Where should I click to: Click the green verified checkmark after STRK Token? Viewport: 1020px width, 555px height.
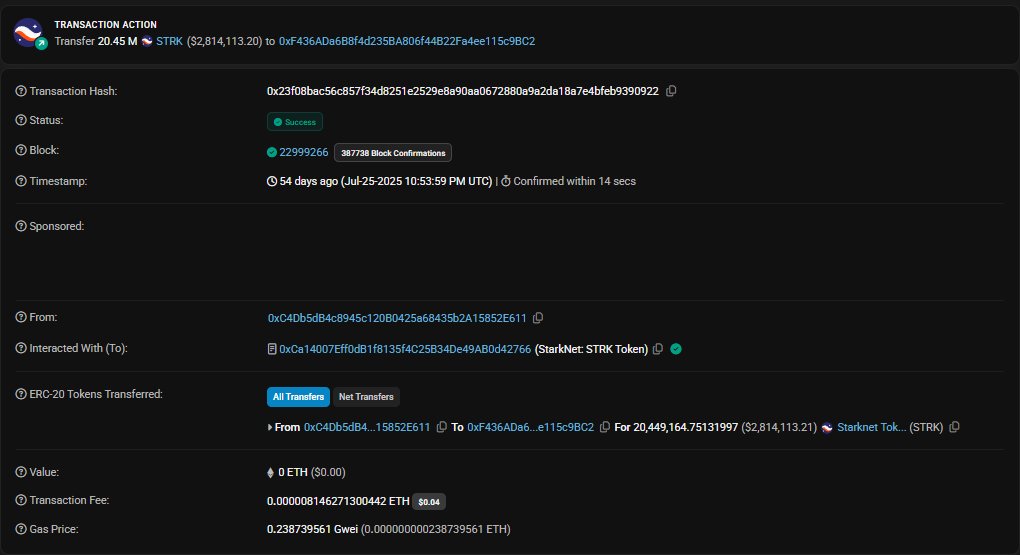(x=676, y=349)
